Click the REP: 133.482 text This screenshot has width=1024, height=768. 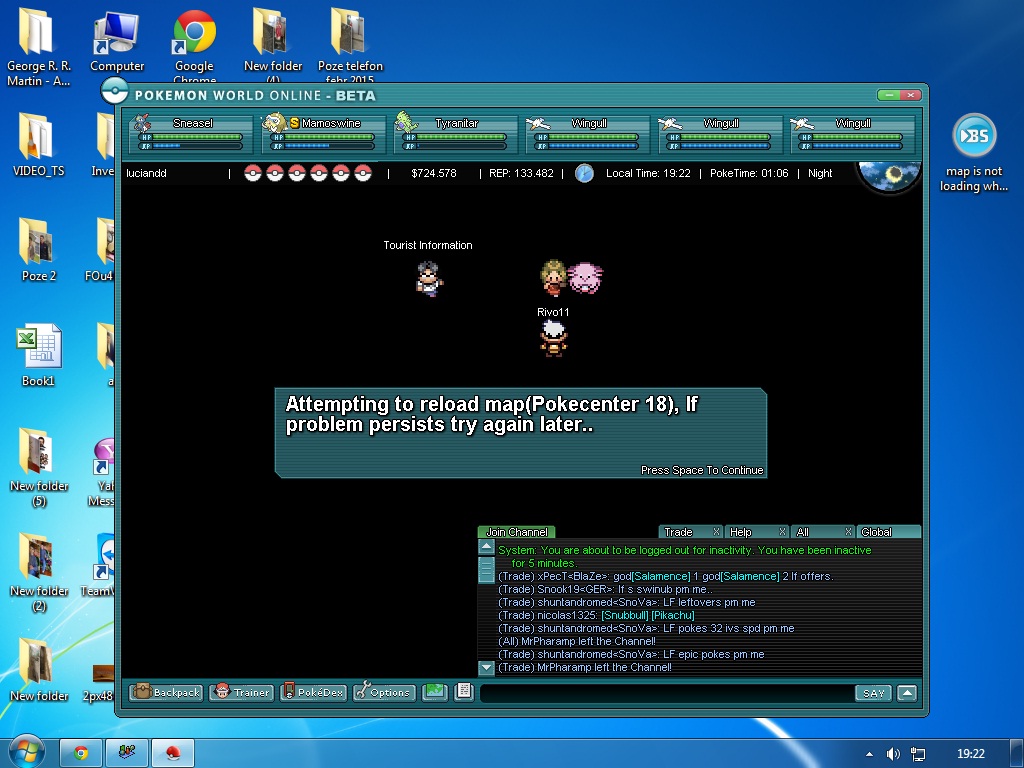click(520, 173)
